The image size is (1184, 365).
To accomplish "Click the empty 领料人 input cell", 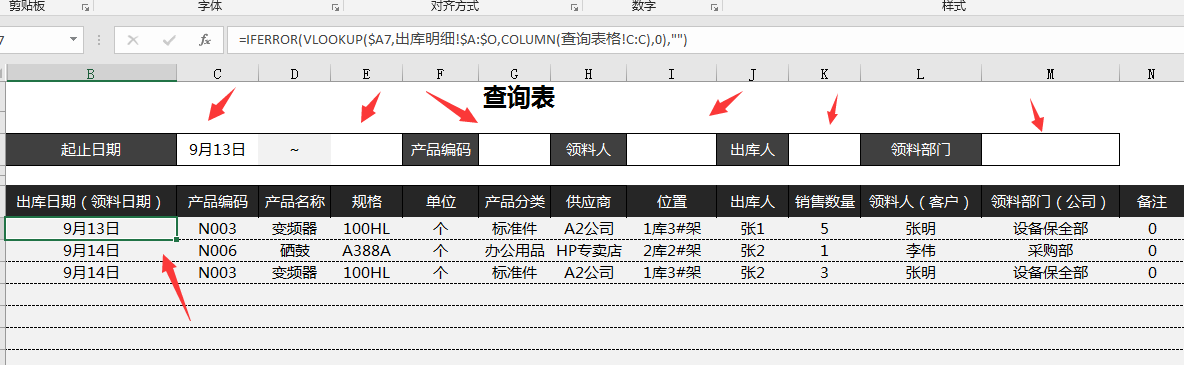I will [671, 150].
